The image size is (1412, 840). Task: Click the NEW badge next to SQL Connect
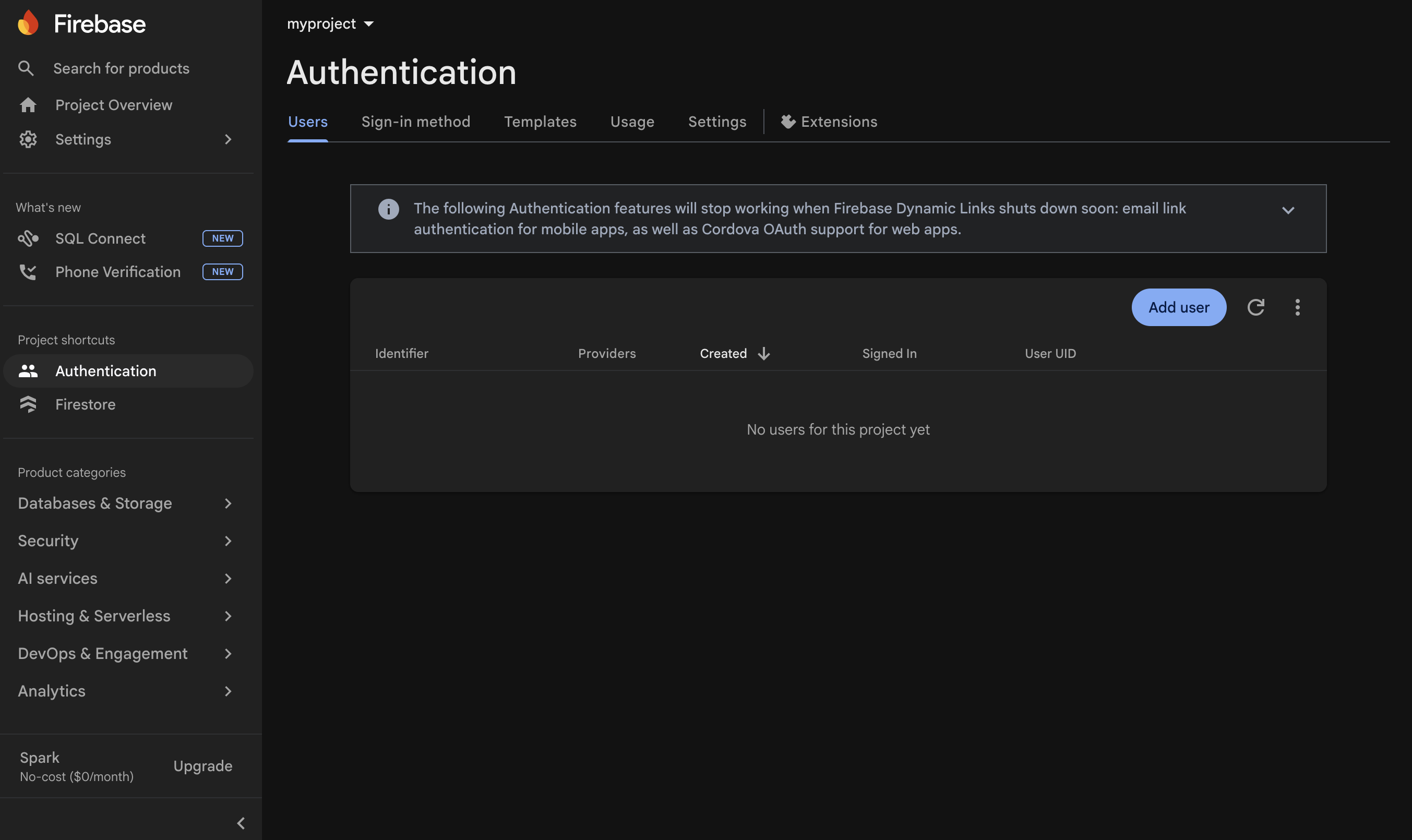coord(222,238)
